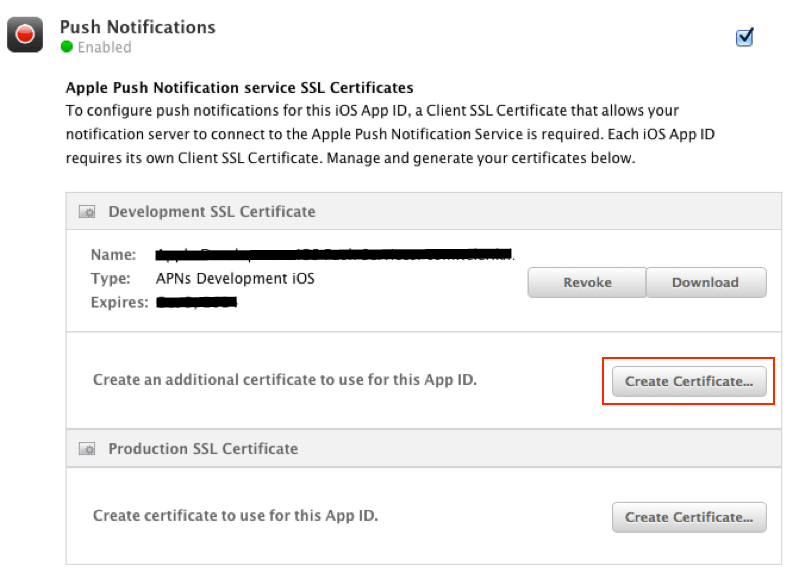The height and width of the screenshot is (588, 792).
Task: Click the 'Create an additional certificate' description text
Action: pos(284,380)
